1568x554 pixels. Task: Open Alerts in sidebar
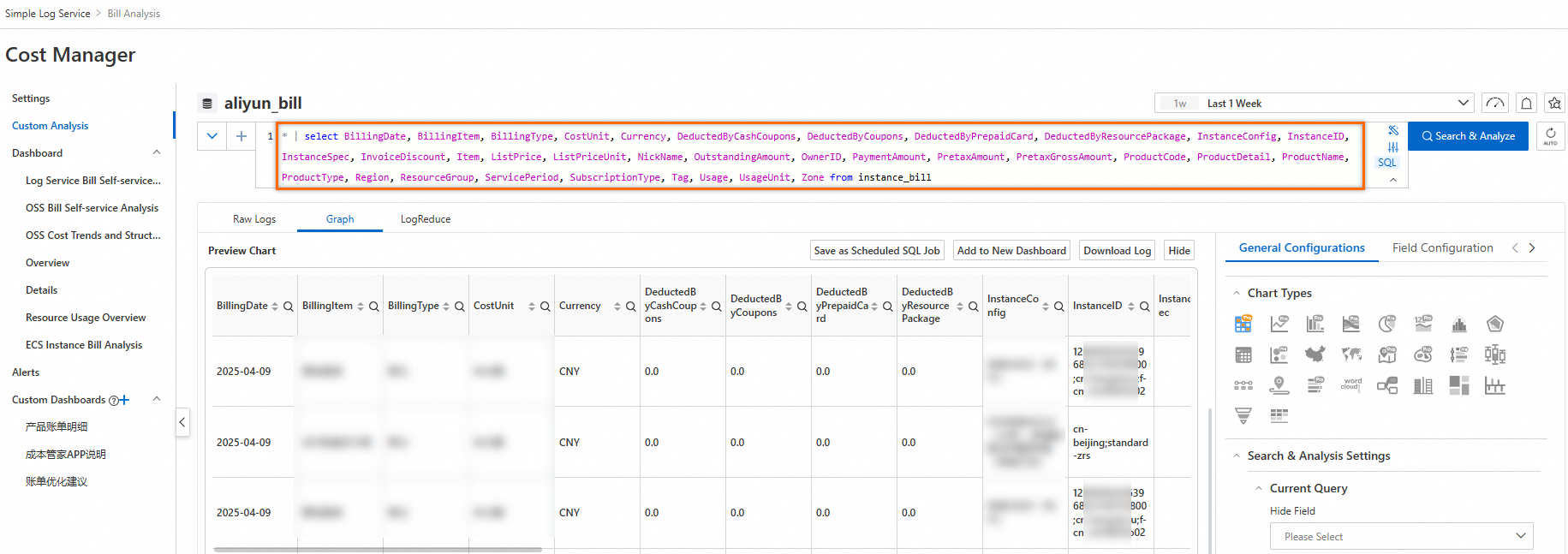tap(26, 372)
